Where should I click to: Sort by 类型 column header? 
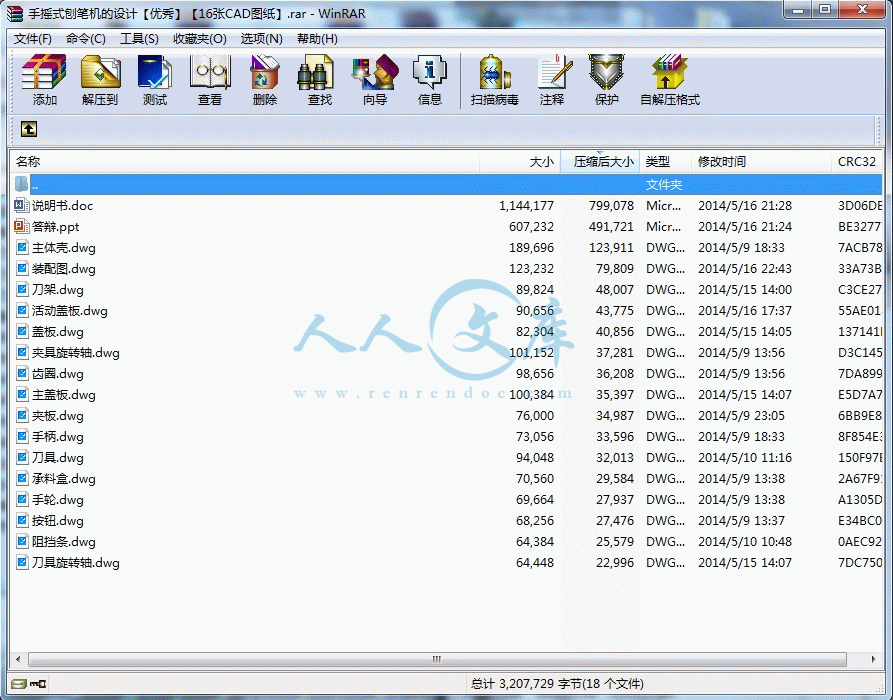[665, 162]
